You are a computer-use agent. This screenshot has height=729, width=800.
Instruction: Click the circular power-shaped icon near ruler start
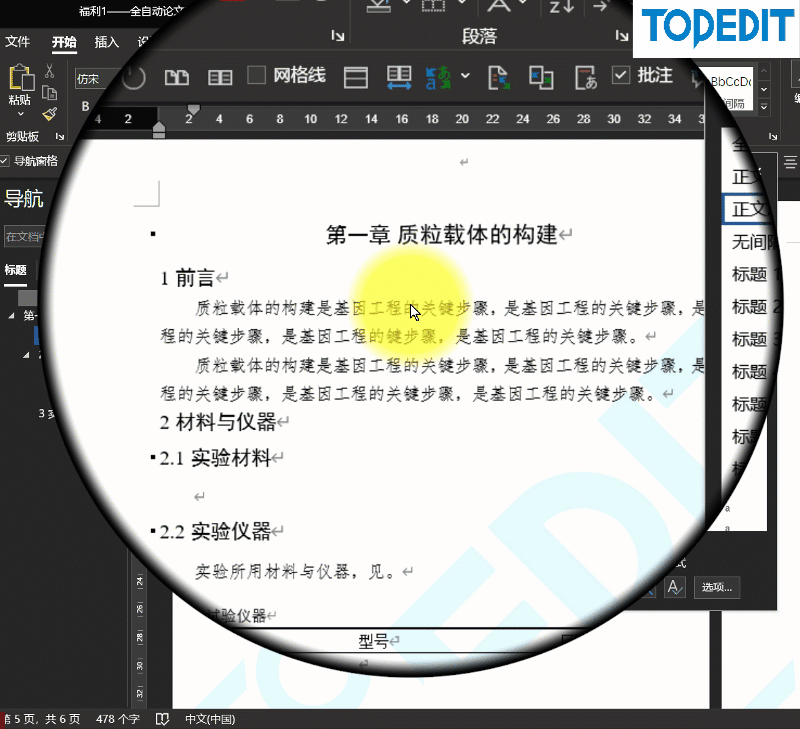click(x=134, y=79)
